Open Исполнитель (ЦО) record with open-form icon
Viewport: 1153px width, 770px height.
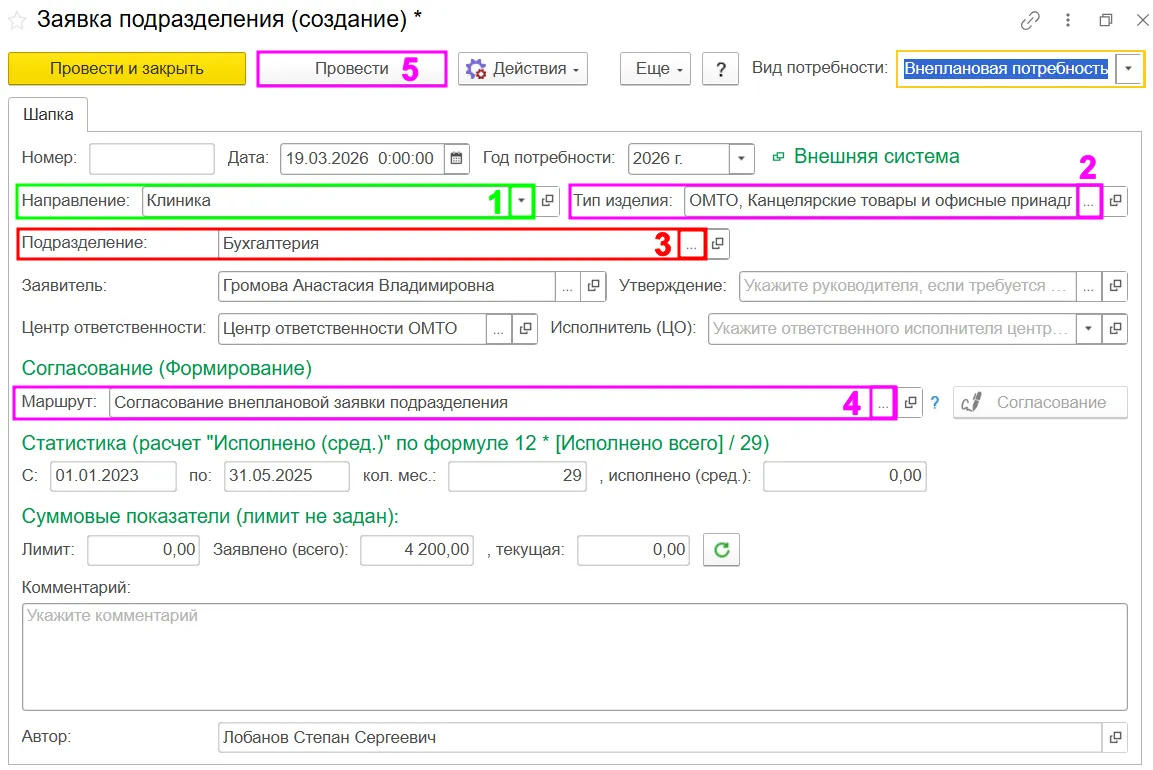1115,329
